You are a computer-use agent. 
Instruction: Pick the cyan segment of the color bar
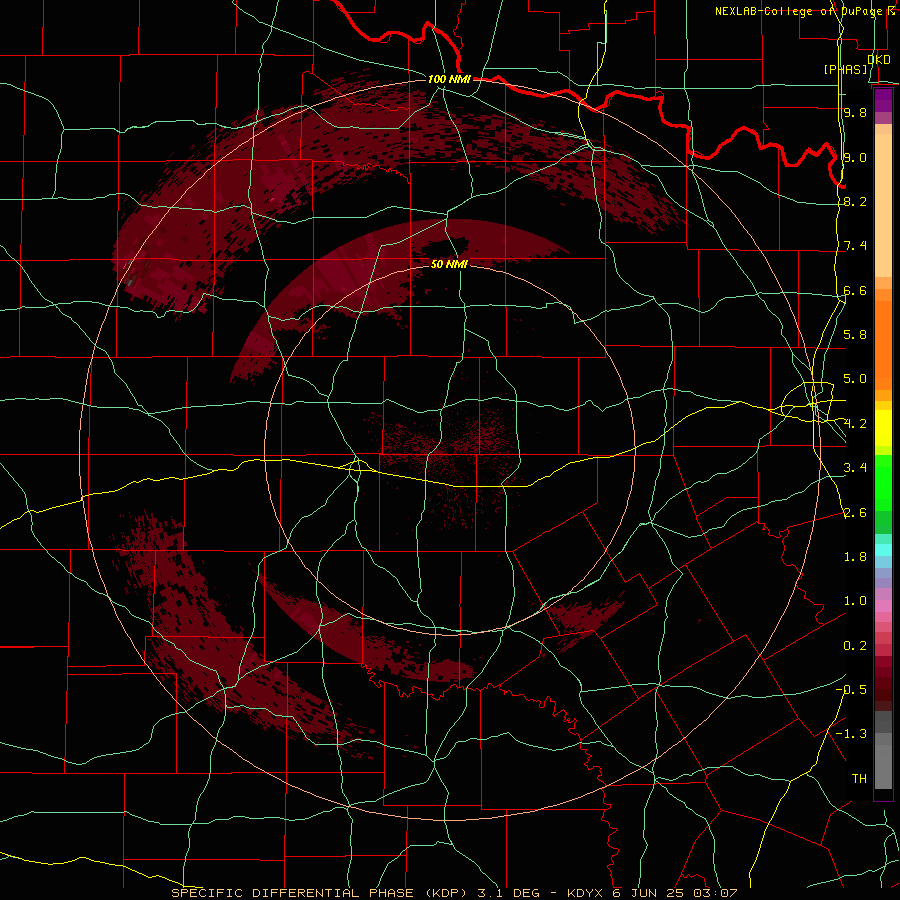click(x=883, y=549)
